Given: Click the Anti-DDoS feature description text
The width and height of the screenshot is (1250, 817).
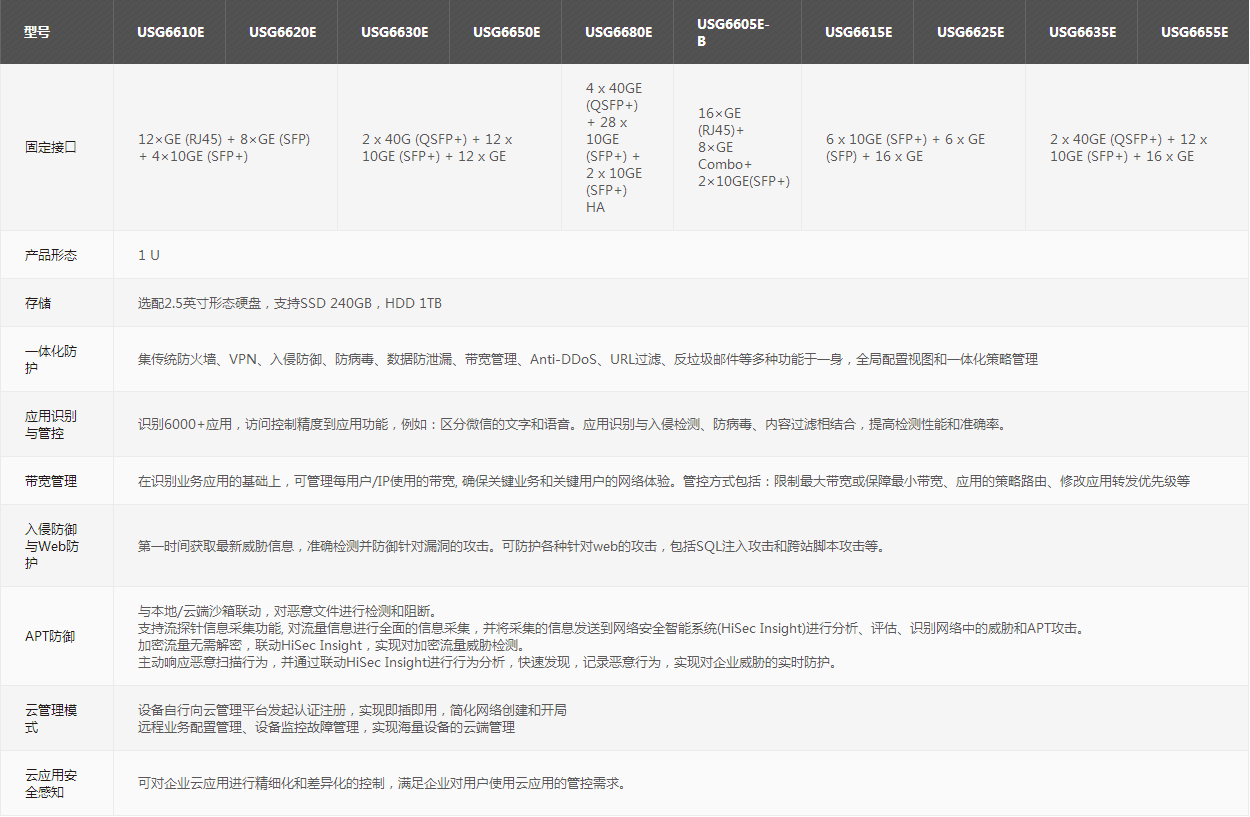Looking at the screenshot, I should pos(588,359).
